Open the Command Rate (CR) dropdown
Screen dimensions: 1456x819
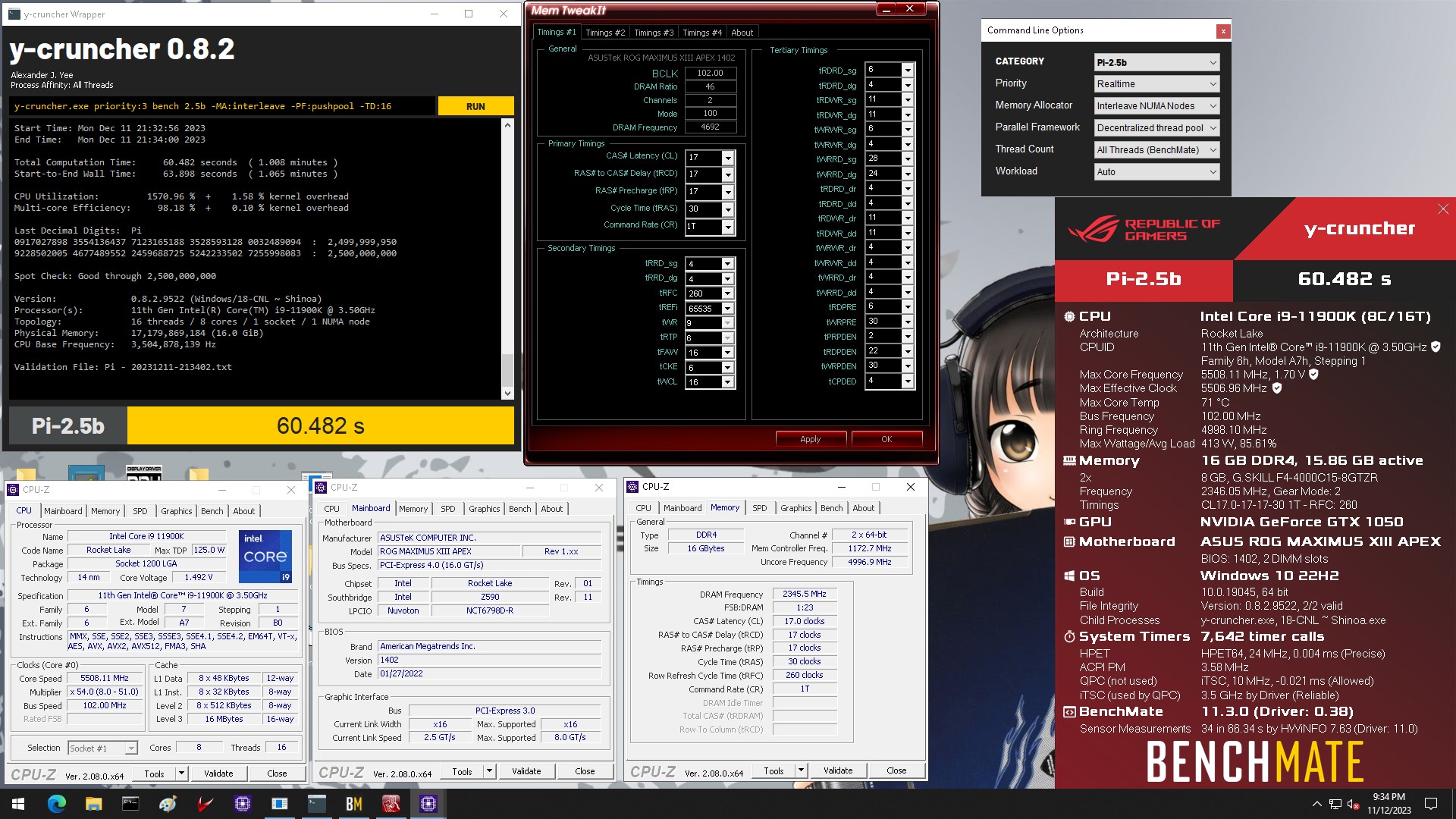tap(728, 227)
